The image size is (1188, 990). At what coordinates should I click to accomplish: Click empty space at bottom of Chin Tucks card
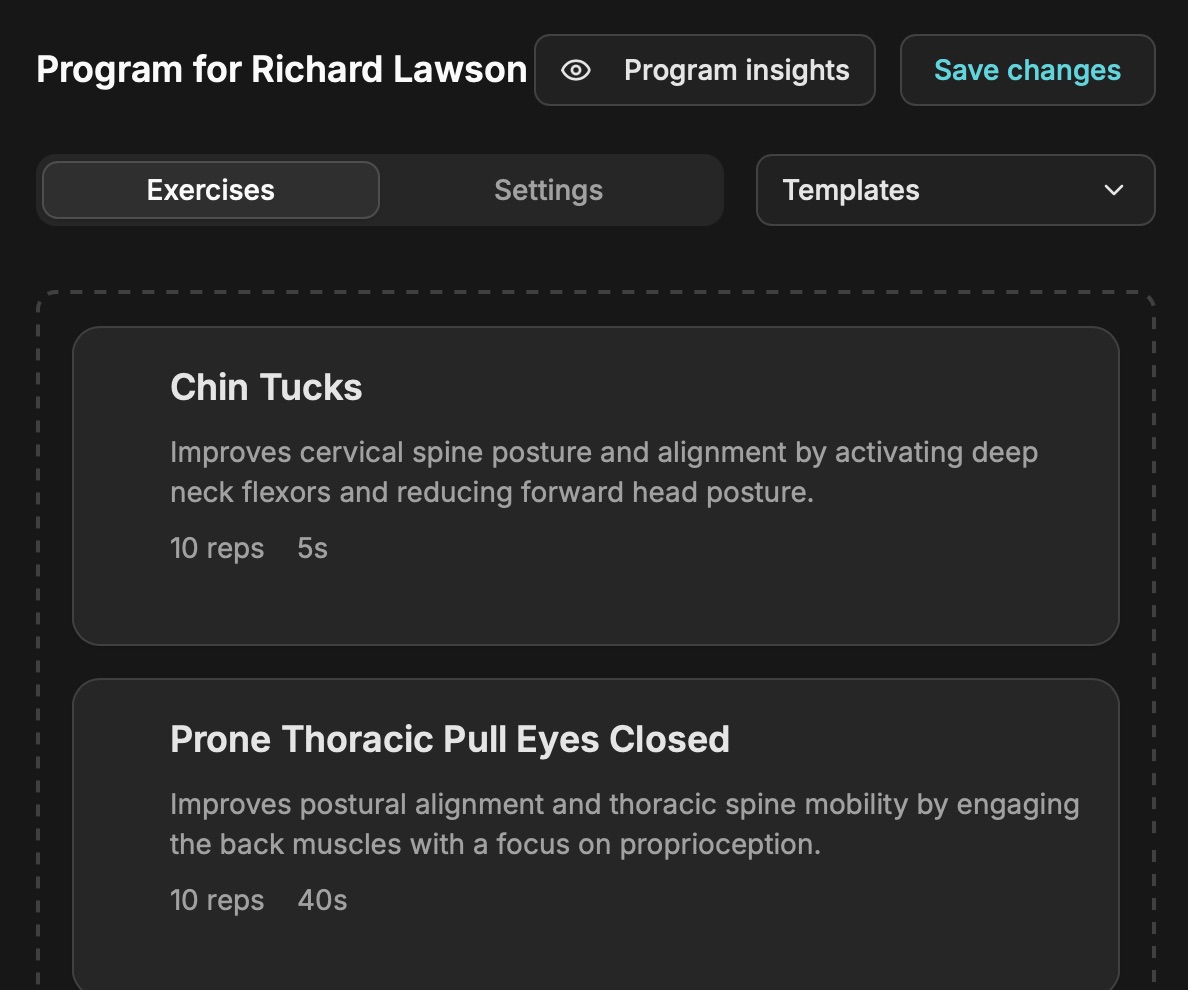(x=595, y=607)
